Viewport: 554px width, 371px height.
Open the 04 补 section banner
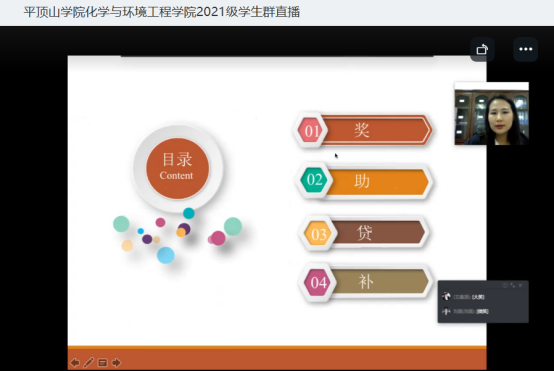pos(366,282)
